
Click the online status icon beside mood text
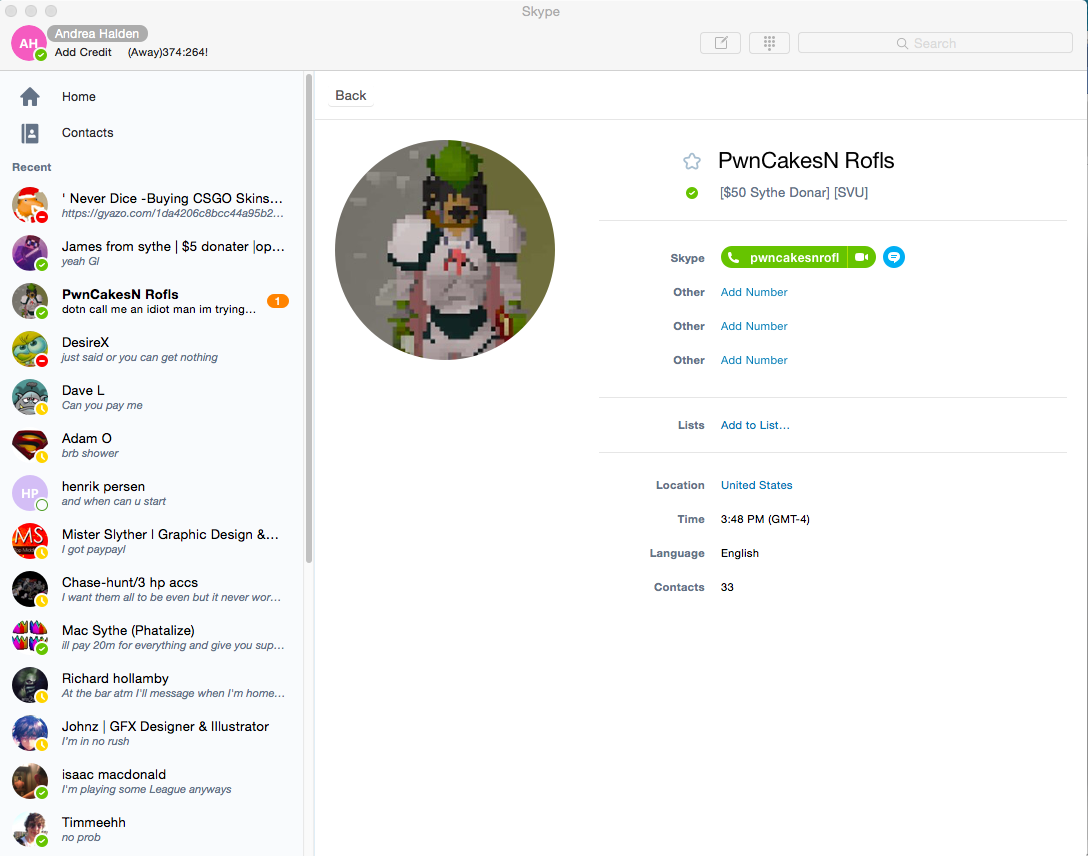point(692,193)
